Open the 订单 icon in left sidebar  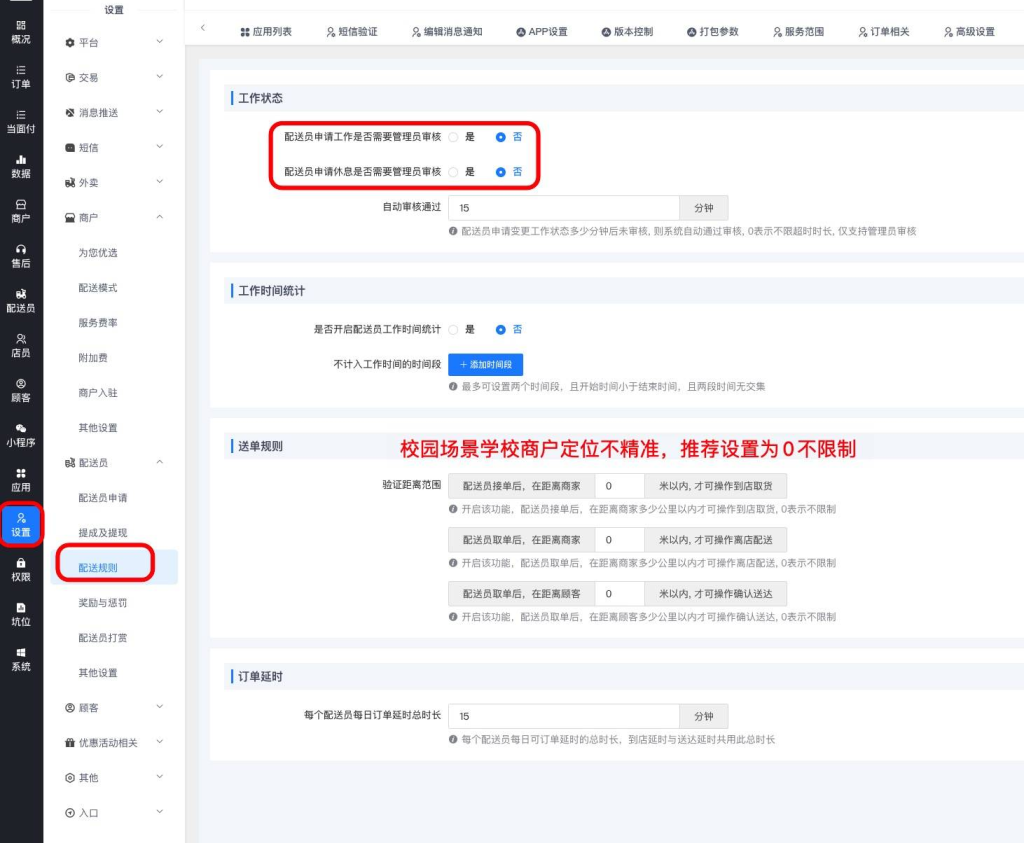pos(21,70)
